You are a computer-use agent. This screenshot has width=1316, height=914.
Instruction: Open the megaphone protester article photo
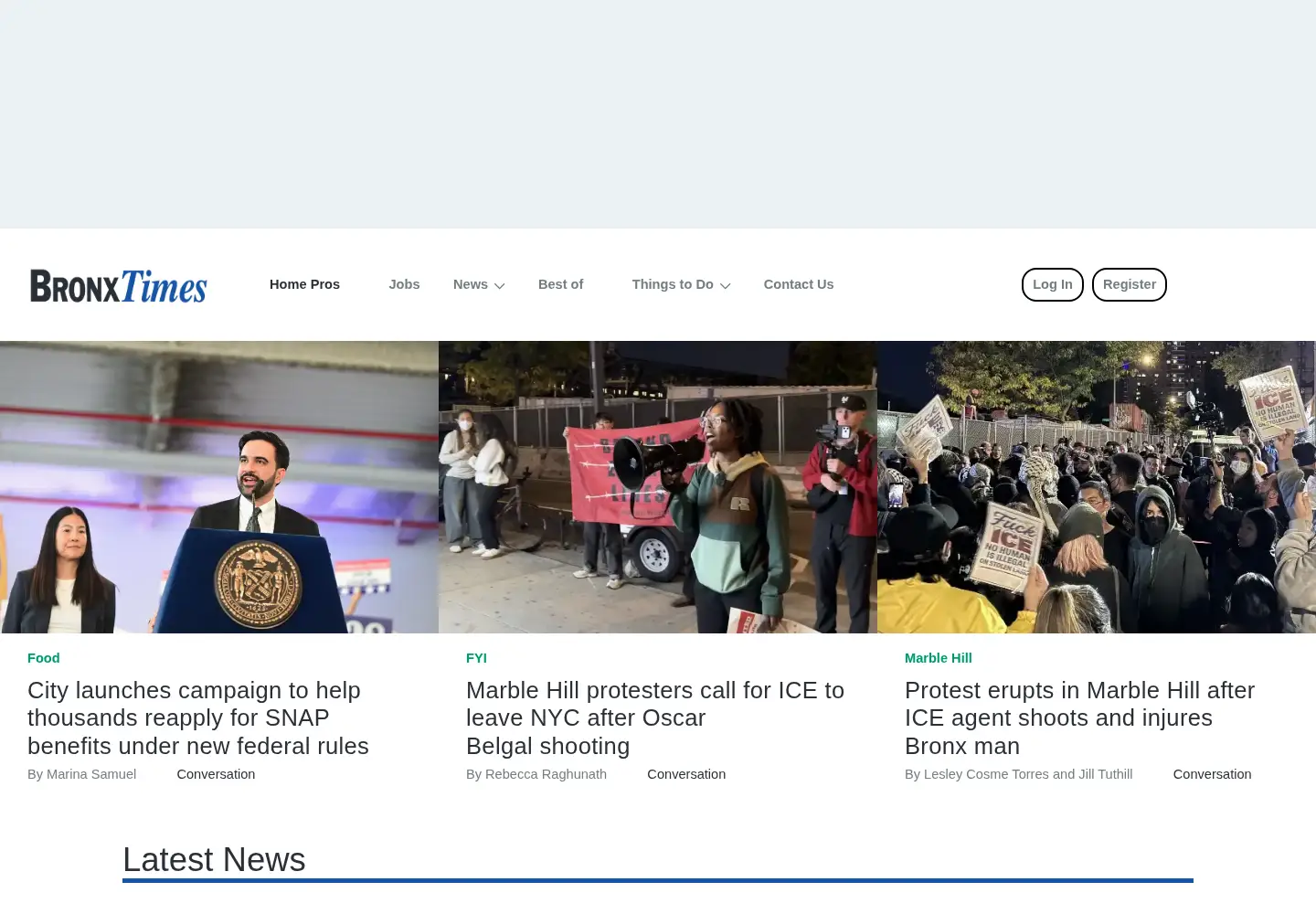(x=658, y=487)
